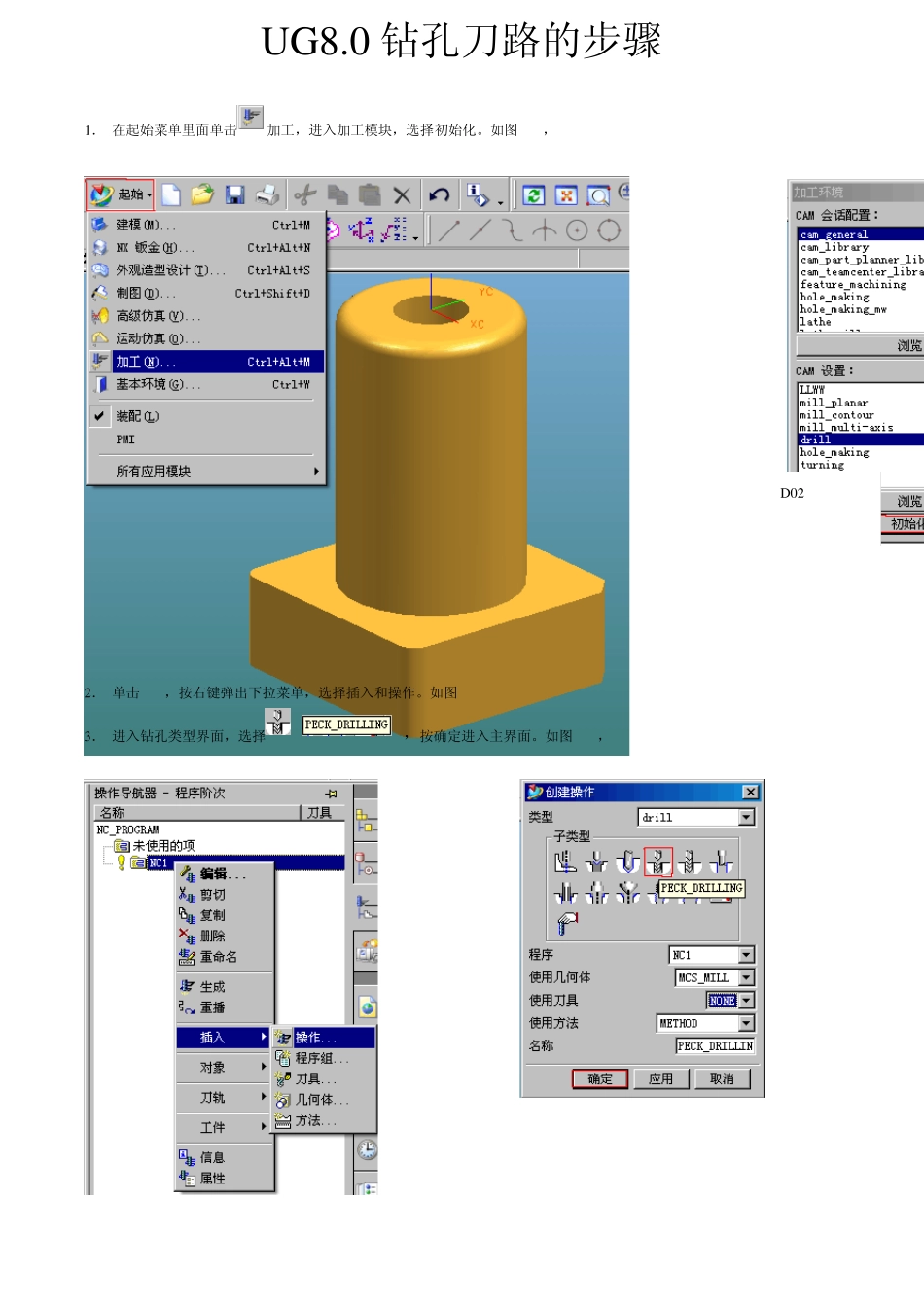Choose 程序组 in insert submenu
This screenshot has width=924, height=1307.
[324, 1058]
